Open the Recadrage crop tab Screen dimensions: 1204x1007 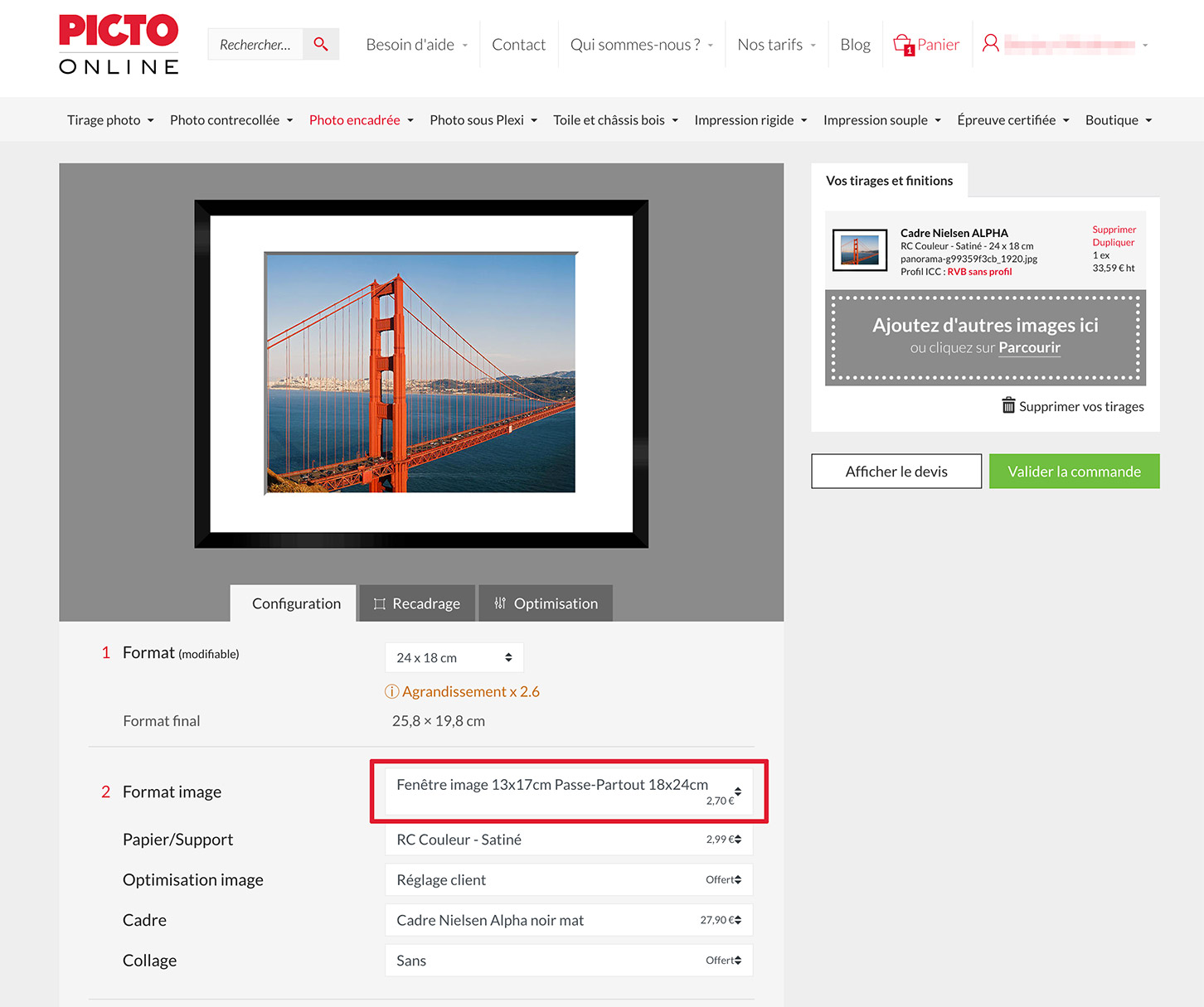tap(416, 603)
